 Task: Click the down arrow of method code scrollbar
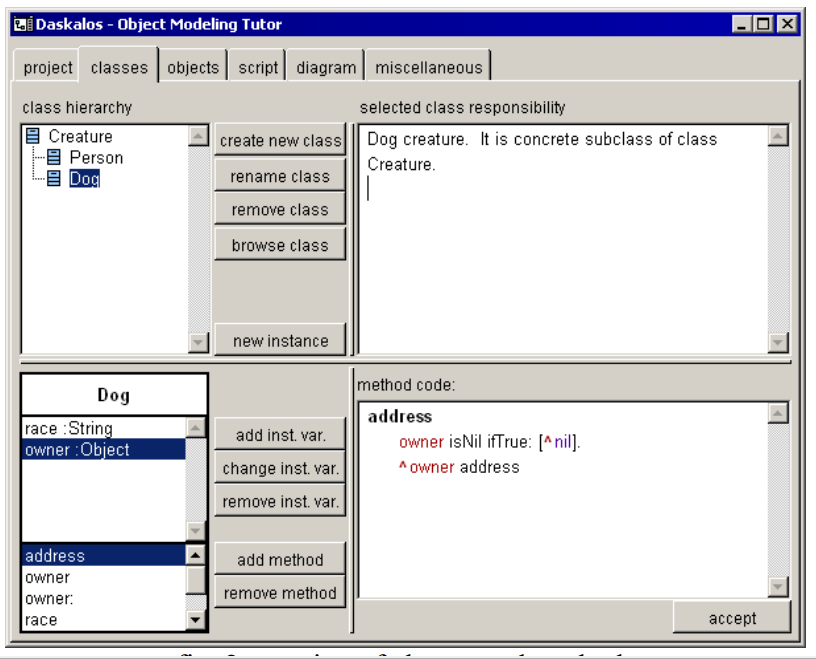[x=777, y=586]
